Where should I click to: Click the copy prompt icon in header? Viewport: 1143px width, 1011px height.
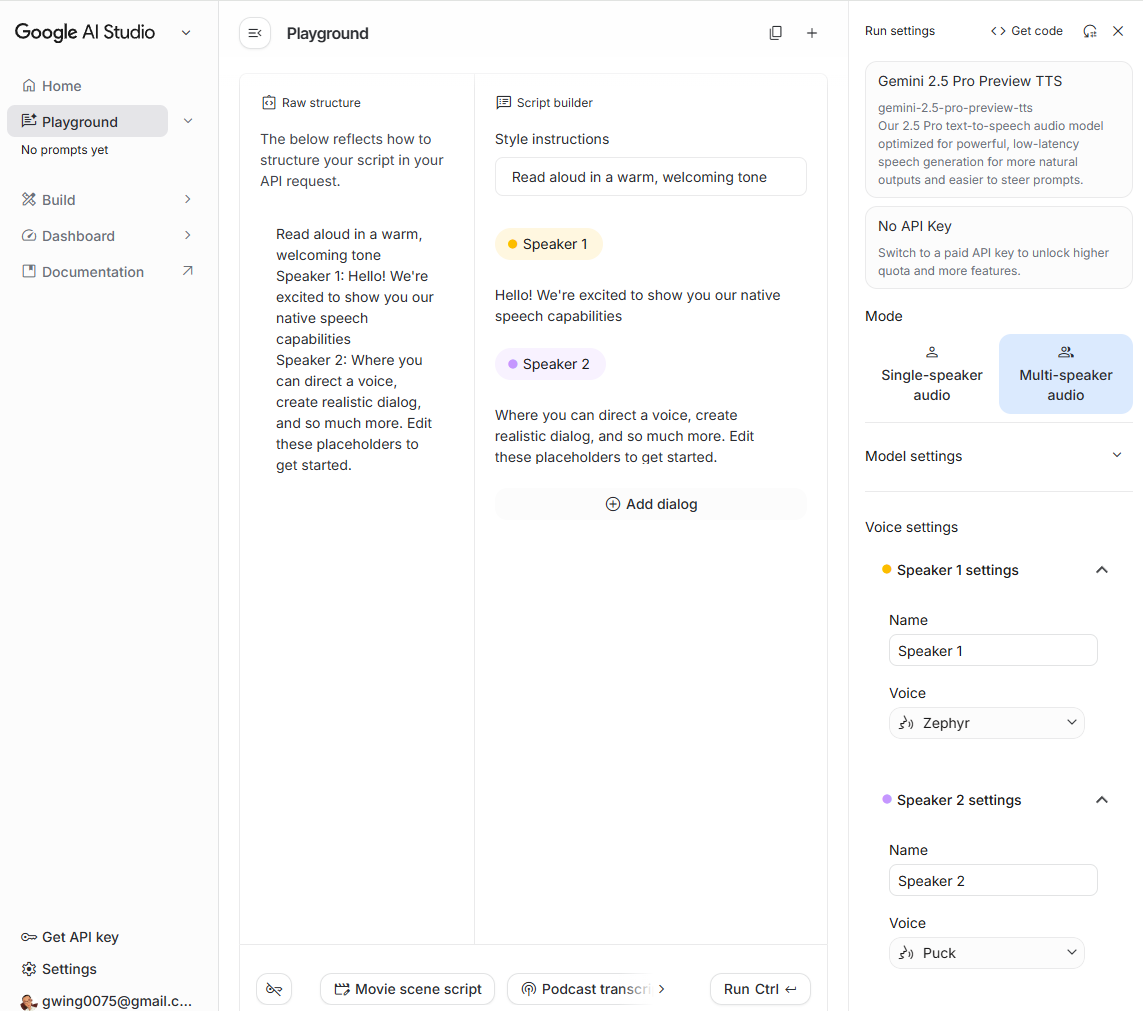coord(775,33)
